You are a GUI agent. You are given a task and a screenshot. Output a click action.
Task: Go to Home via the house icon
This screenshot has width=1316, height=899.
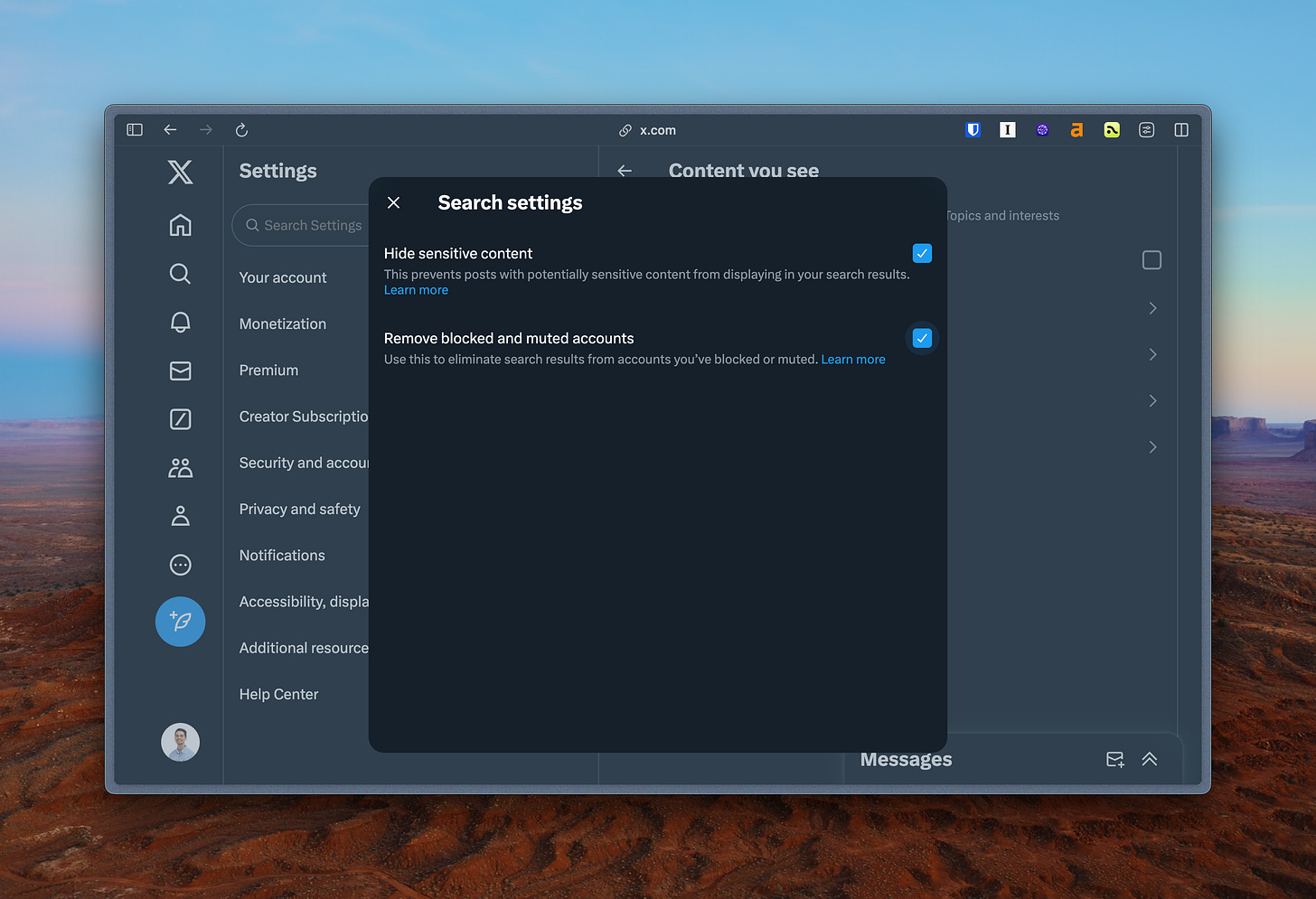pyautogui.click(x=181, y=225)
